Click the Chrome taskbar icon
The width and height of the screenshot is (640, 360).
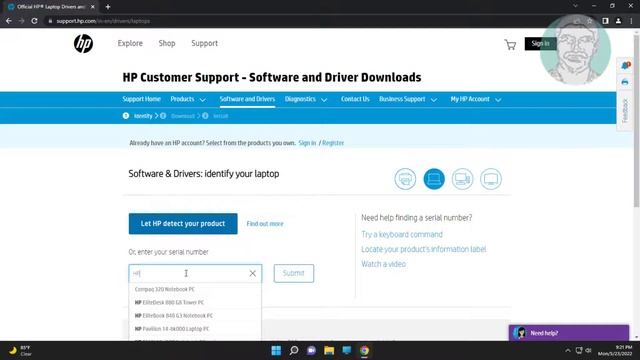point(364,351)
